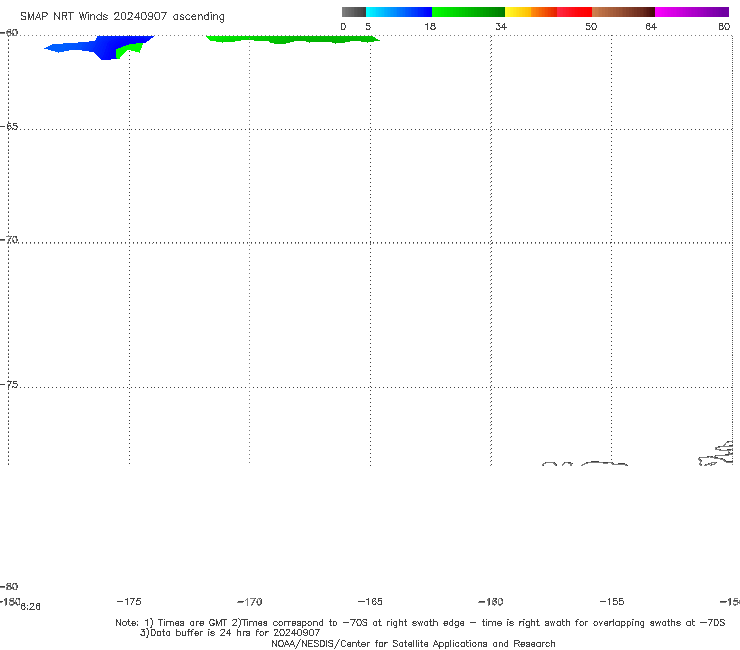The height and width of the screenshot is (650, 740).
Task: Pick the magenta-purple colorbar segment
Action: coord(692,12)
